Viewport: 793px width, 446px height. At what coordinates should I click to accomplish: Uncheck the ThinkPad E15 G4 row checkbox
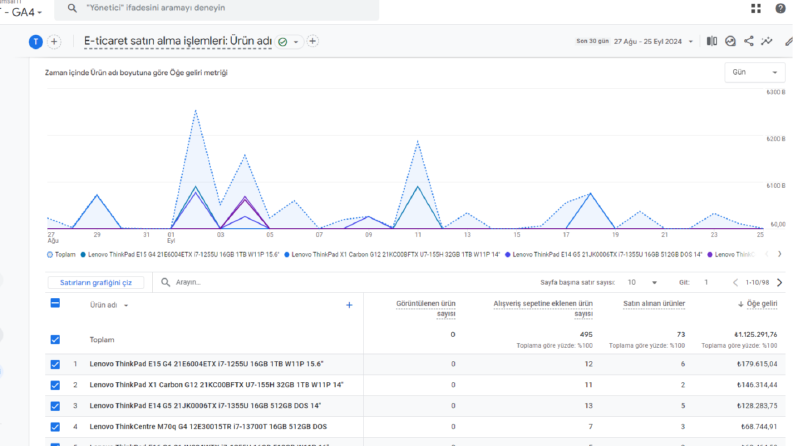55,364
